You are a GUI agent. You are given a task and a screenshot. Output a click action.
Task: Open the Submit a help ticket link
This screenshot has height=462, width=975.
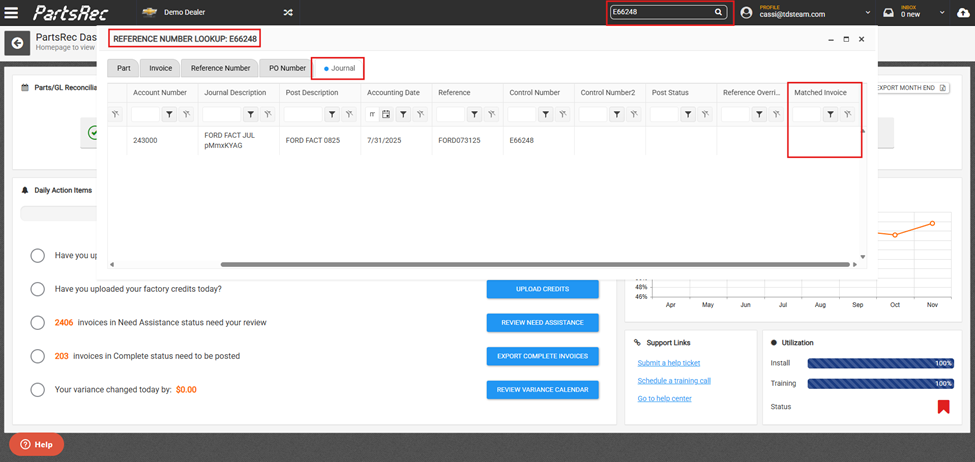pos(668,363)
